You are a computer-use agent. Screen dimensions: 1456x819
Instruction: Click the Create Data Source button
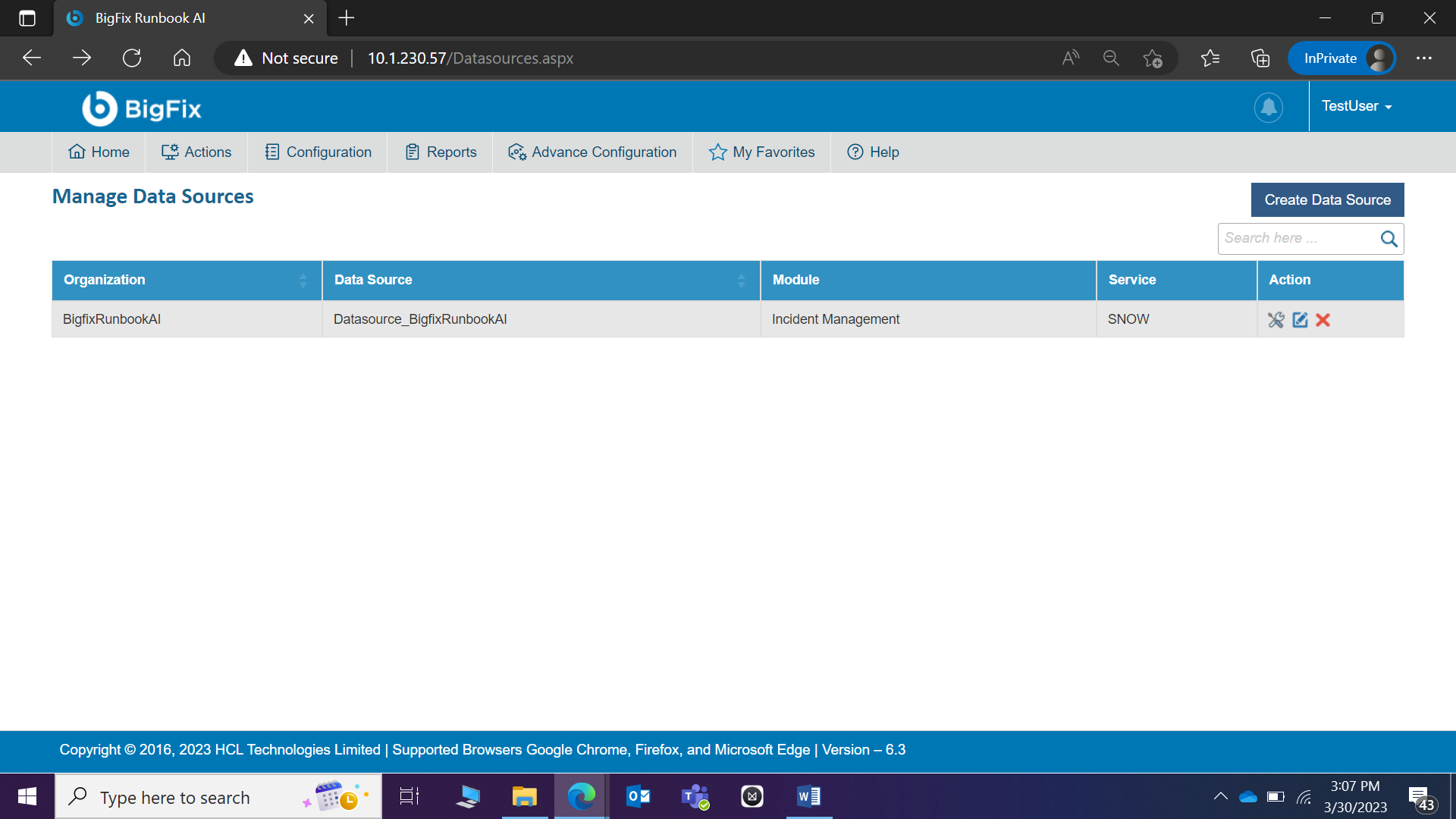point(1327,200)
